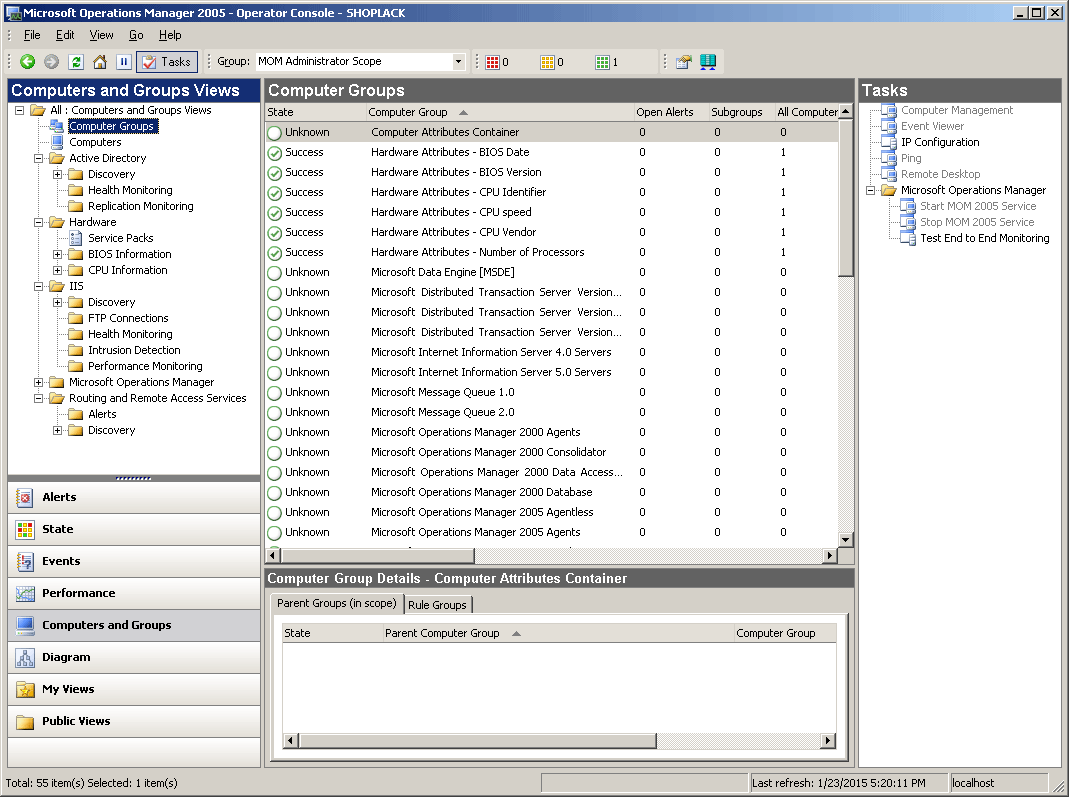The width and height of the screenshot is (1069, 797).
Task: Open the Reporting Console toolbar icon
Action: tap(708, 62)
